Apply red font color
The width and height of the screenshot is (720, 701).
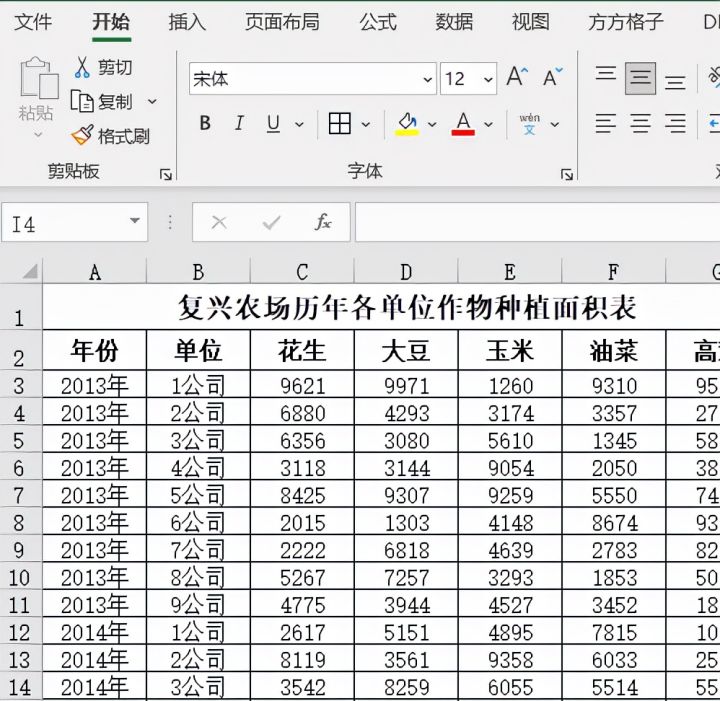coord(463,124)
